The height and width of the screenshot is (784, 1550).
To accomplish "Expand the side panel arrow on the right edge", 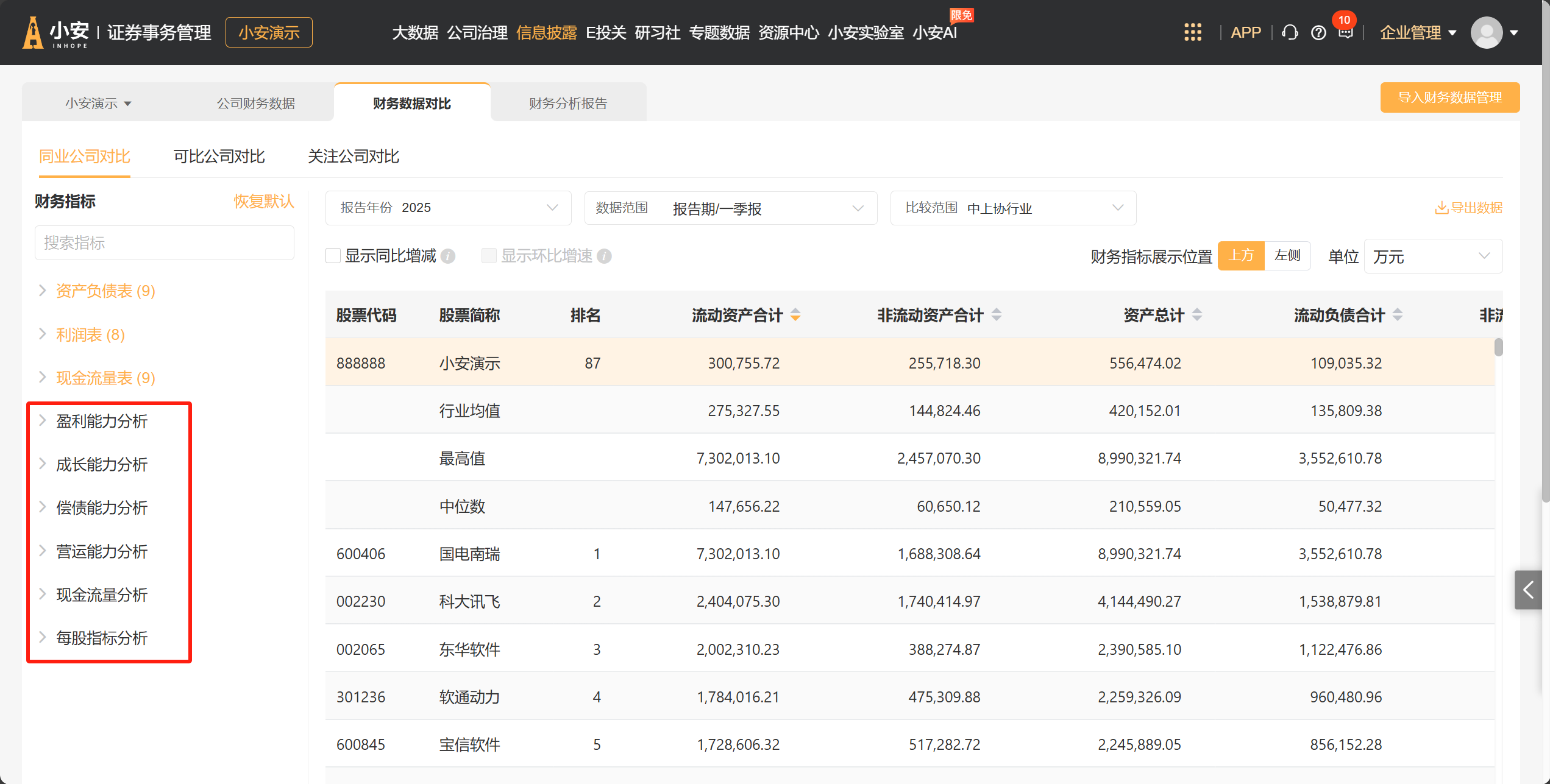I will coord(1527,590).
